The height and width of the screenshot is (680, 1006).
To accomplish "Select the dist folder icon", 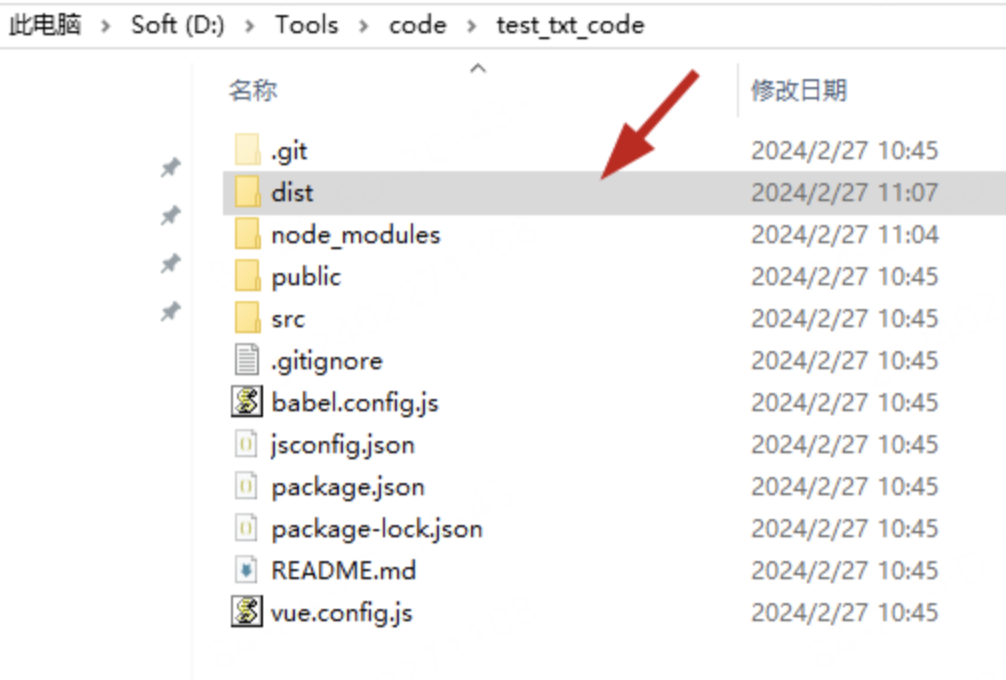I will click(247, 192).
